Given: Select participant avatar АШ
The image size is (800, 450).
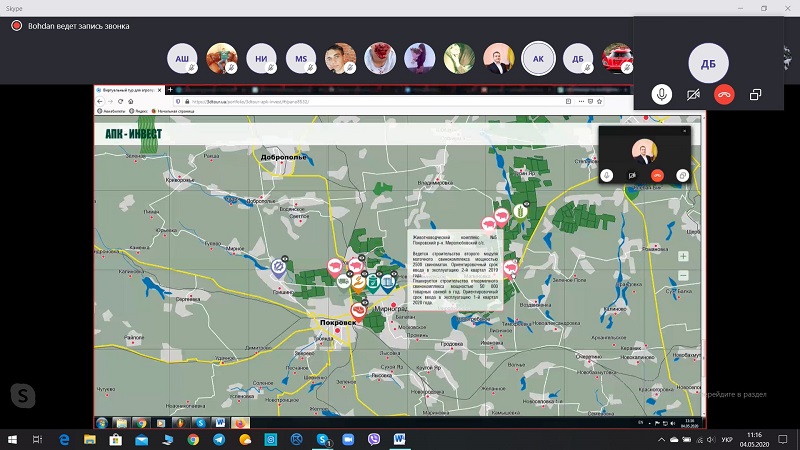Looking at the screenshot, I should [182, 59].
